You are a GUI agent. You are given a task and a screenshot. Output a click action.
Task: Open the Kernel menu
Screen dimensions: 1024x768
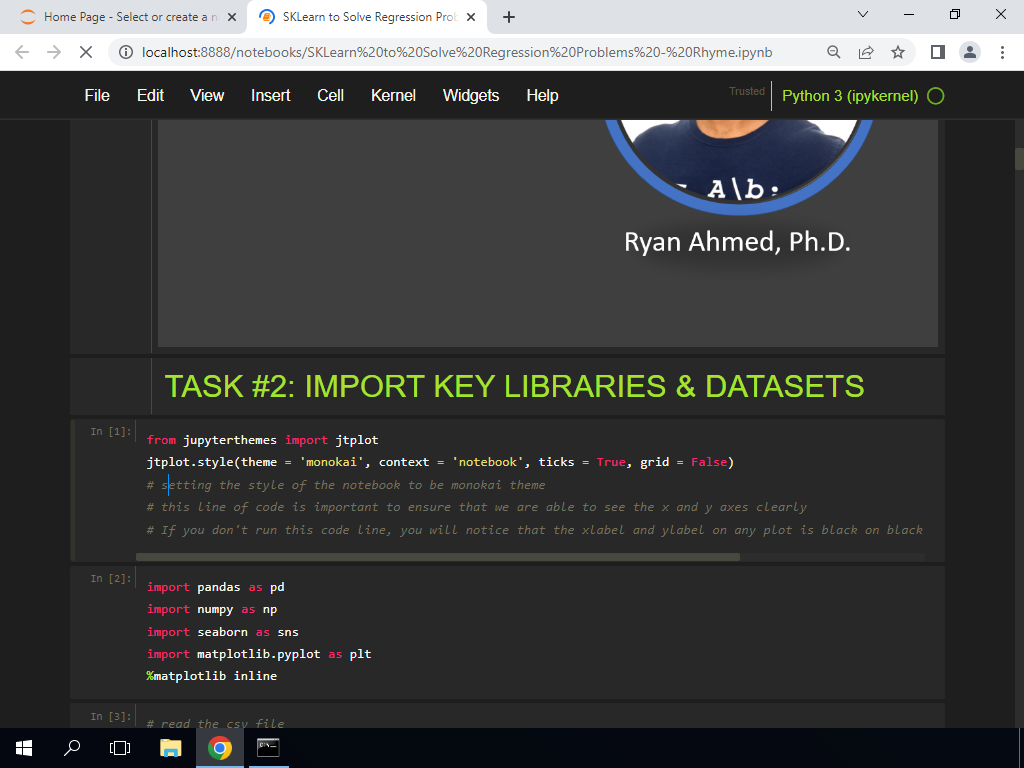pyautogui.click(x=393, y=95)
